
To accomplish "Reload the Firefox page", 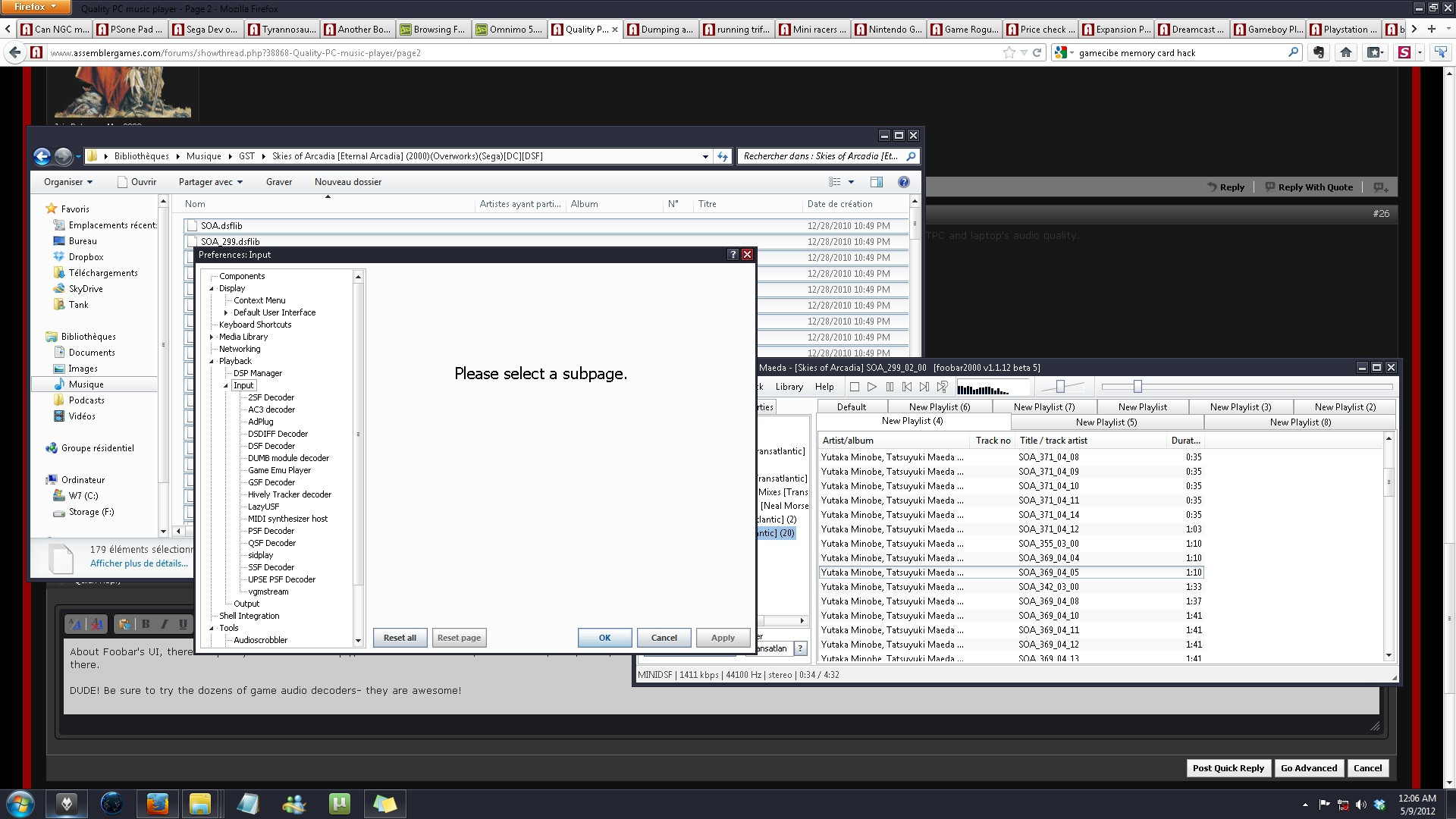I will (x=1037, y=52).
